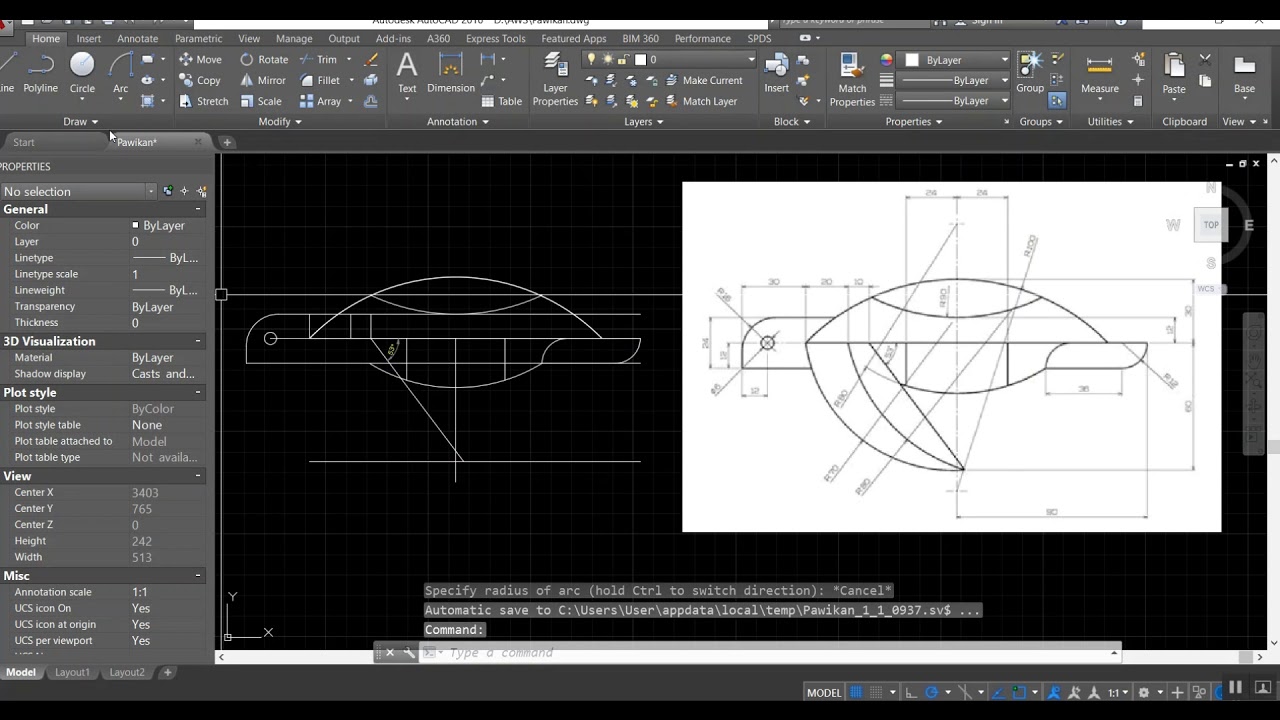The image size is (1280, 720).
Task: Open the Parametric ribbon tab
Action: click(198, 39)
